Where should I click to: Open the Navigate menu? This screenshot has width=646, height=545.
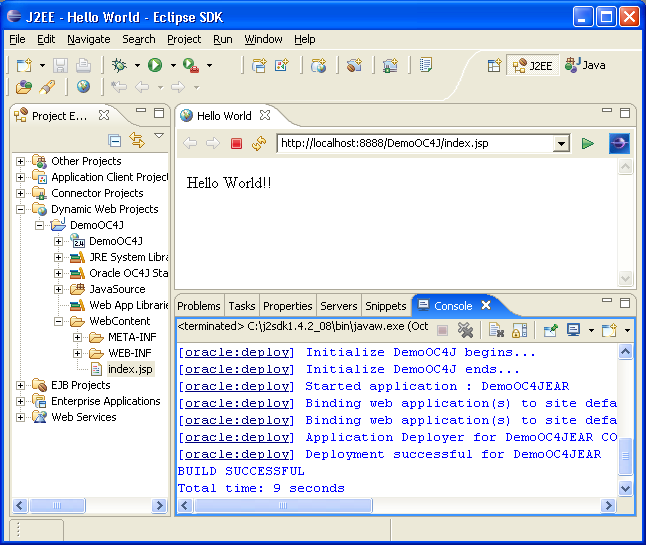[x=89, y=39]
